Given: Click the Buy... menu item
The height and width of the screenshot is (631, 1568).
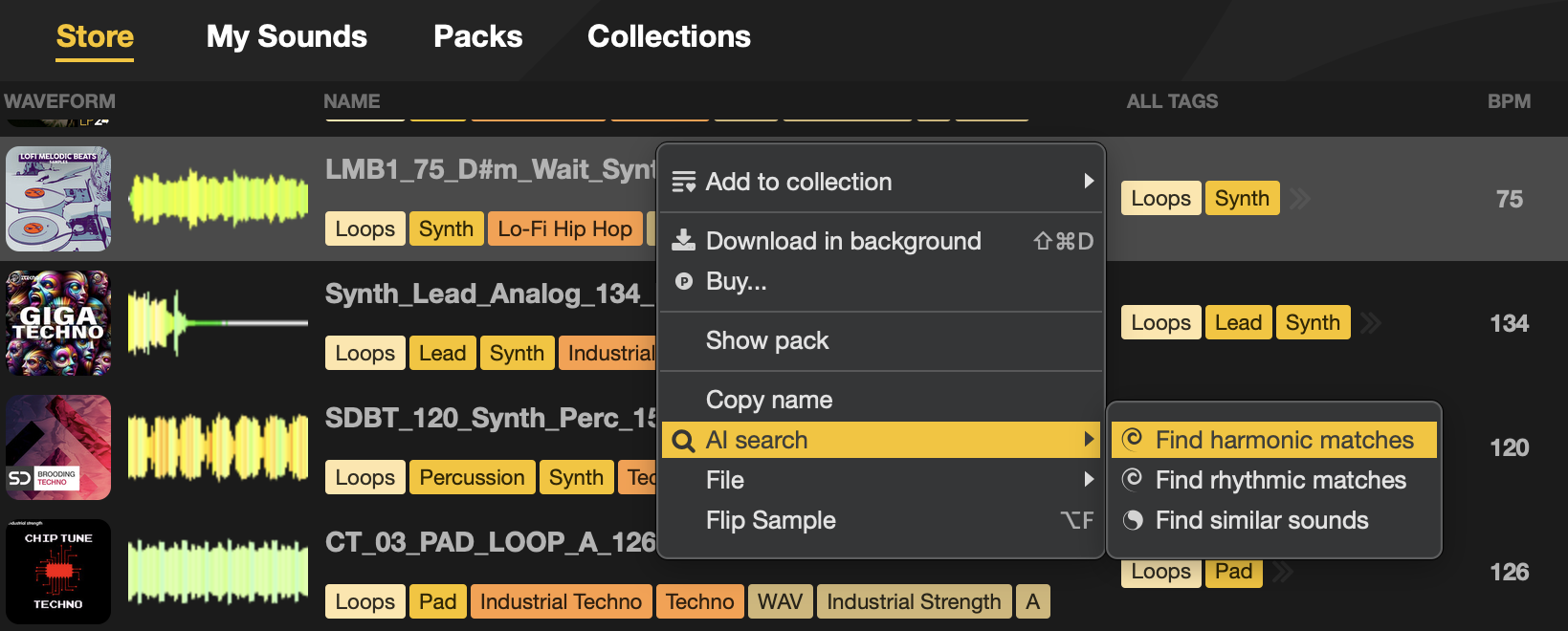Looking at the screenshot, I should click(881, 281).
